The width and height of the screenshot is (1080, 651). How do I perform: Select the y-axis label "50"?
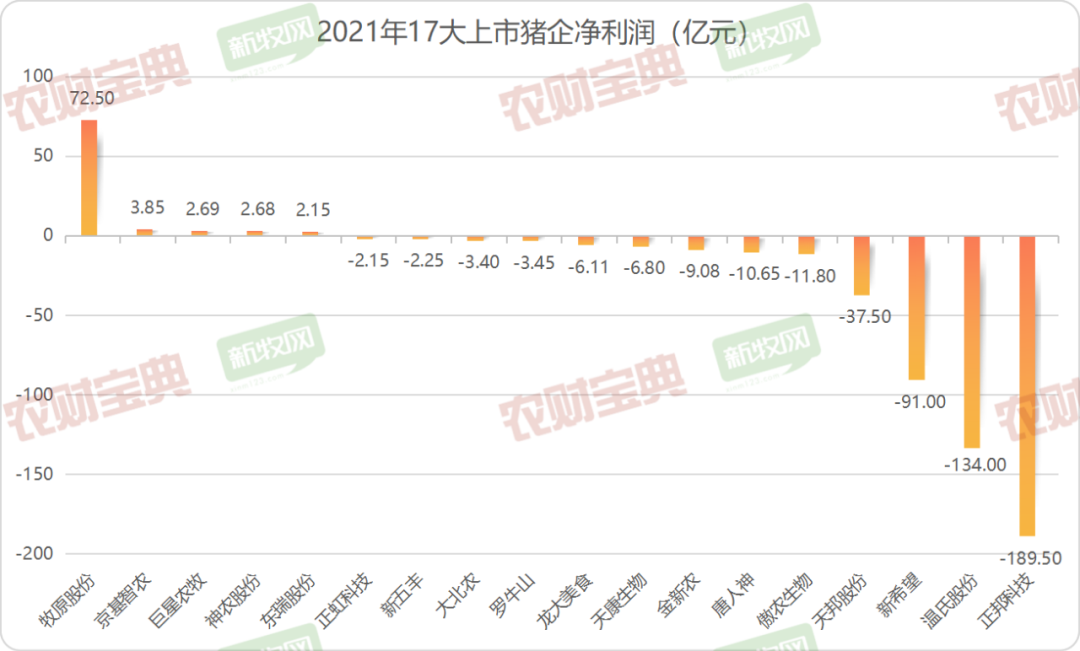[x=43, y=156]
